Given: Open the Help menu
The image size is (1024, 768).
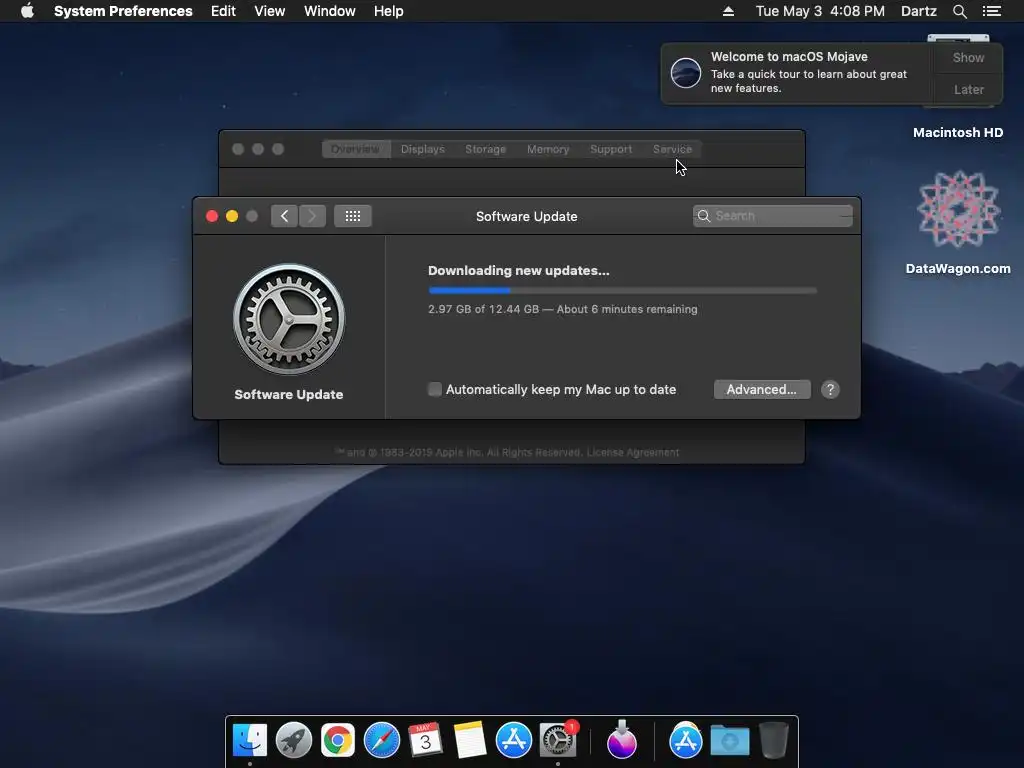Looking at the screenshot, I should tap(388, 11).
